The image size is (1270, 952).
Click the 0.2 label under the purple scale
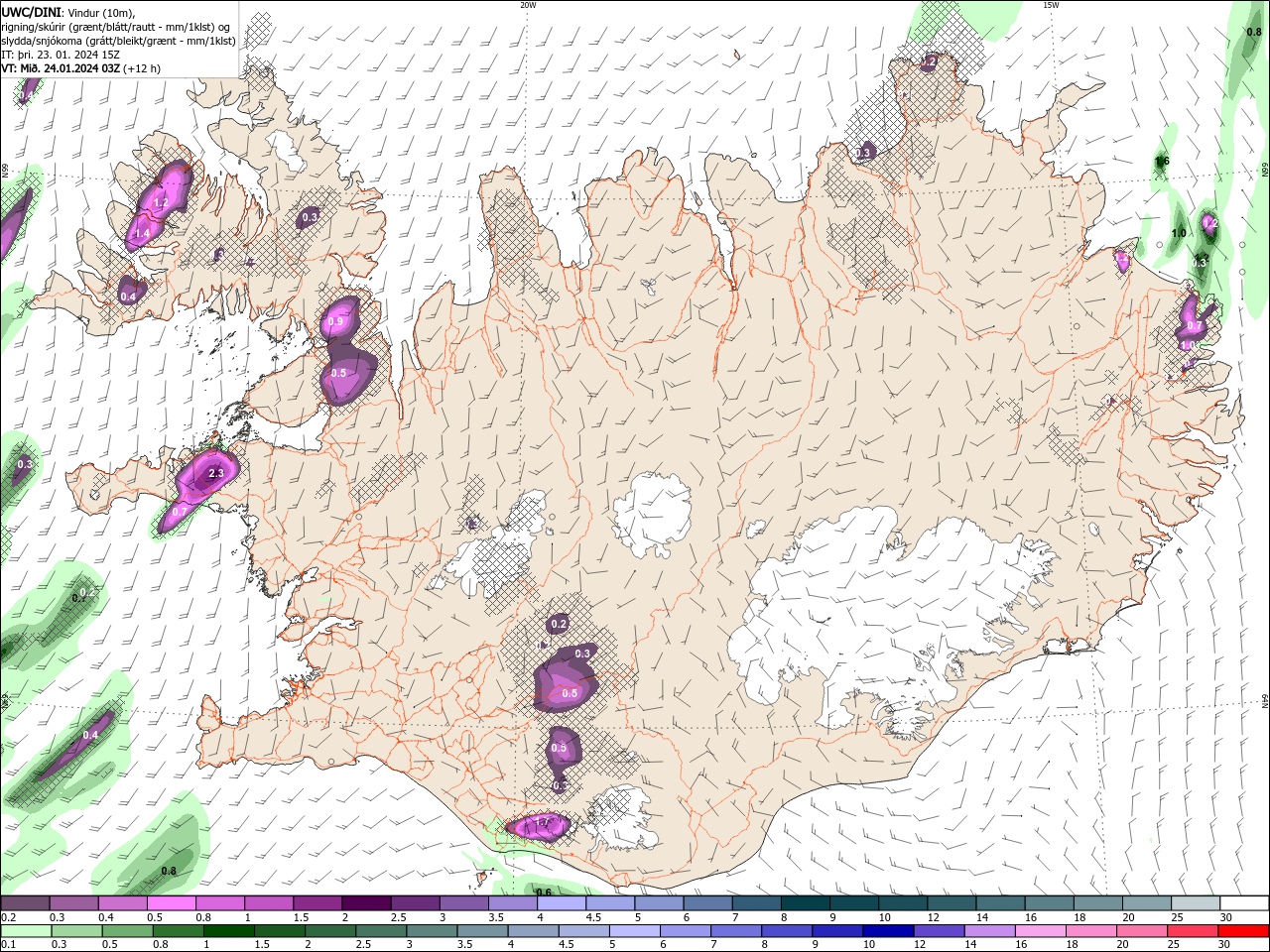[x=8, y=918]
